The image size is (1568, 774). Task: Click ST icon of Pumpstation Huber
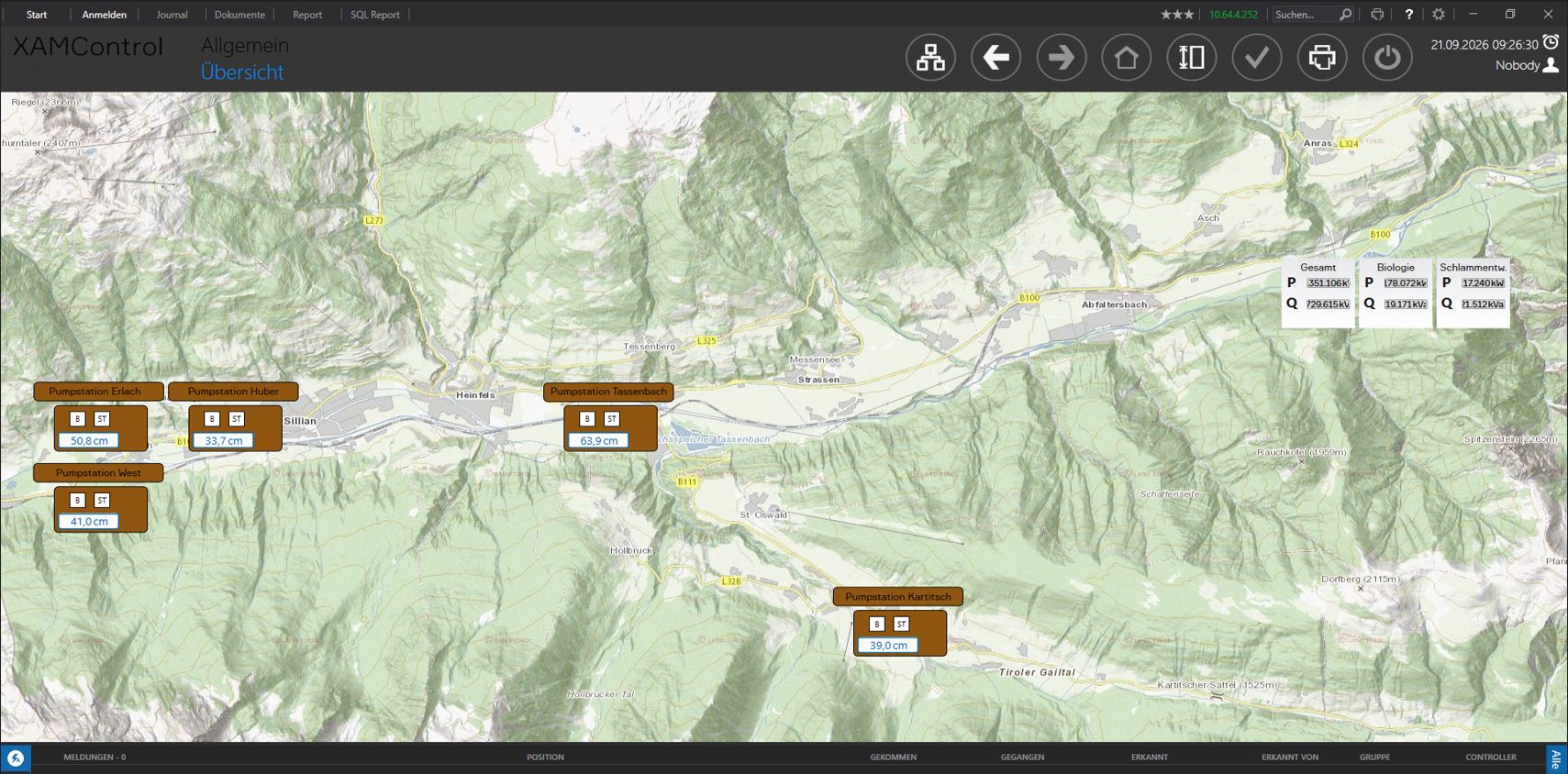[x=237, y=419]
